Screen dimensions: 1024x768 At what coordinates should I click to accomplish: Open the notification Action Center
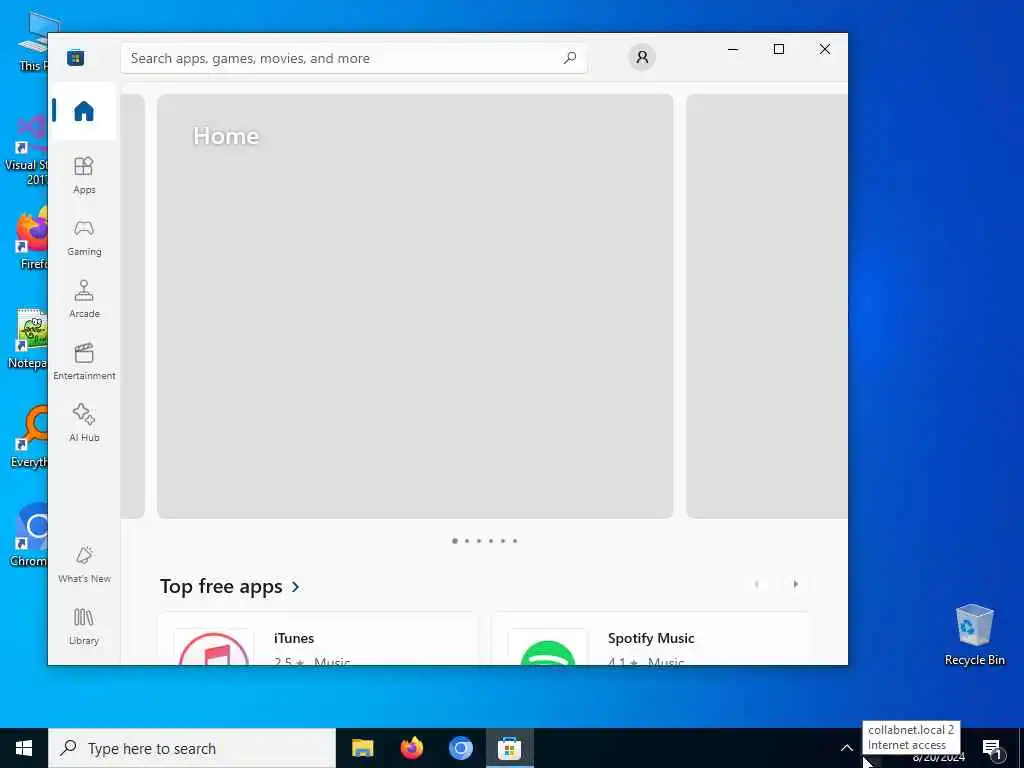[x=992, y=748]
